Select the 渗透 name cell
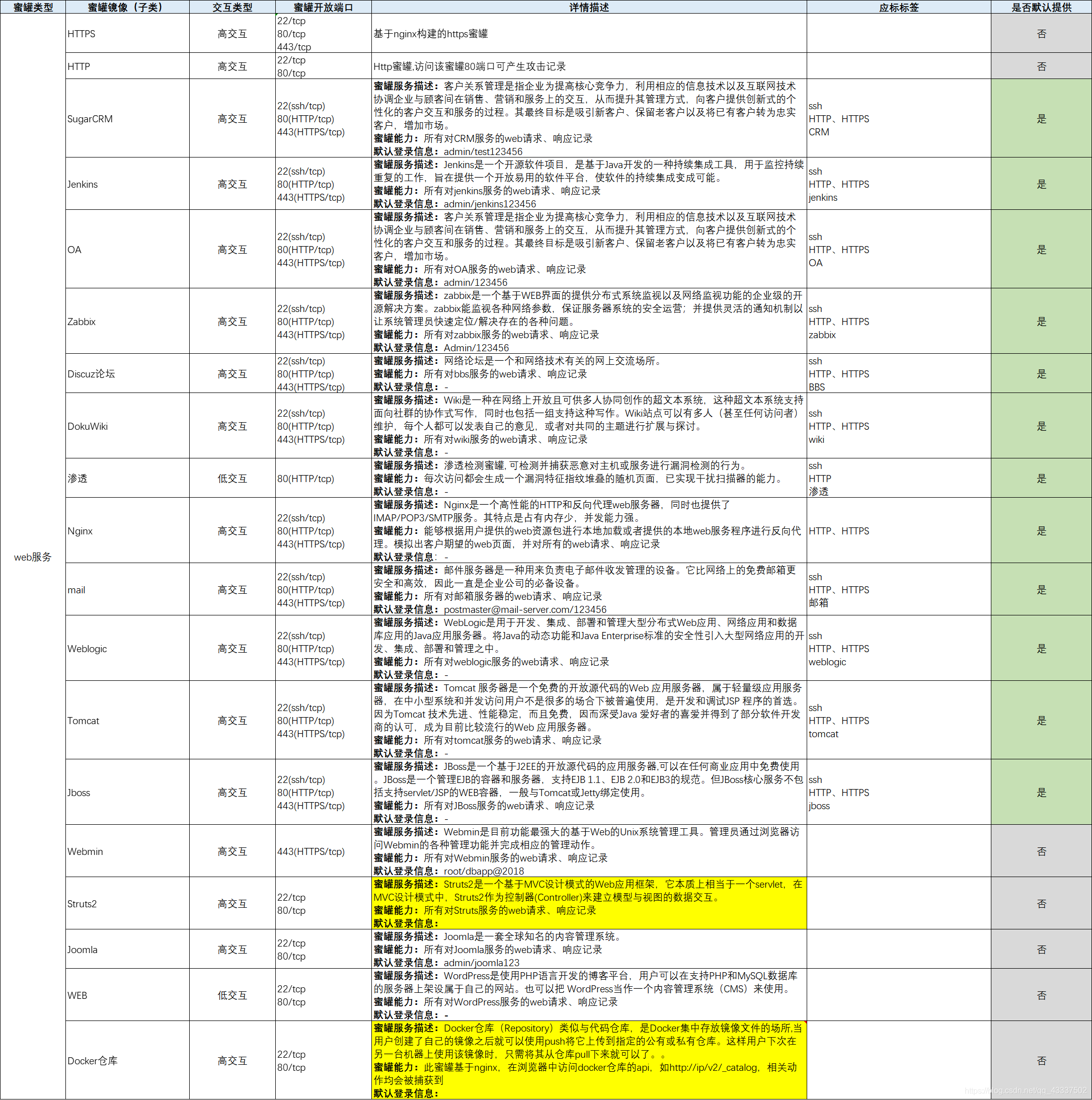Image resolution: width=1092 pixels, height=1100 pixels. click(127, 478)
